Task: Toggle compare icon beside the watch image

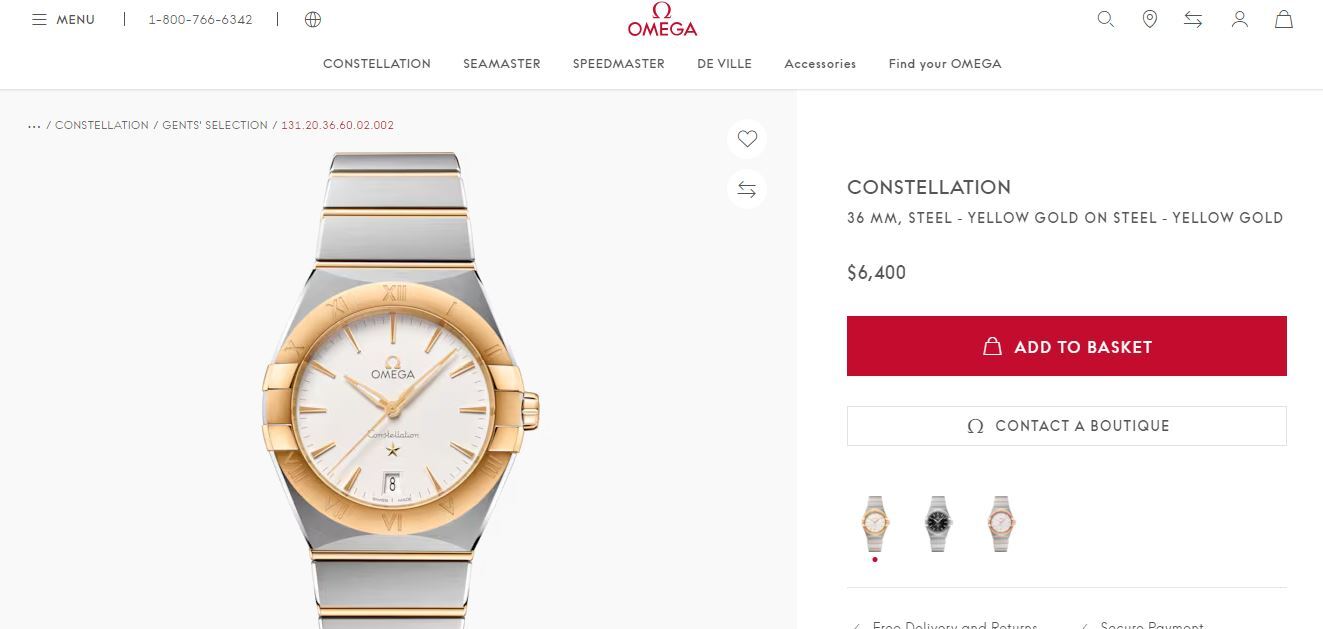Action: (747, 189)
